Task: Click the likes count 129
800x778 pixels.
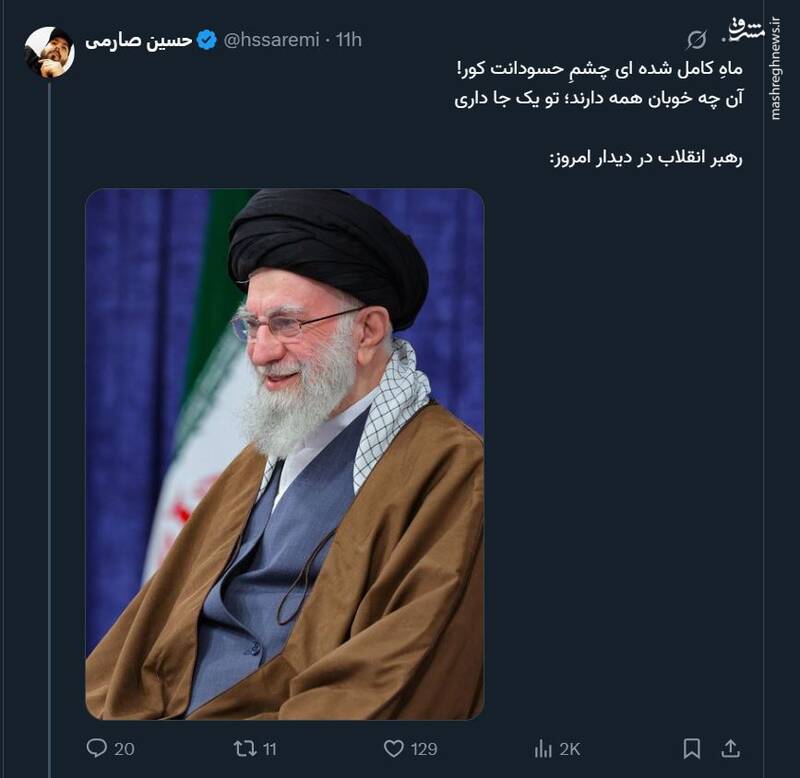Action: point(424,749)
